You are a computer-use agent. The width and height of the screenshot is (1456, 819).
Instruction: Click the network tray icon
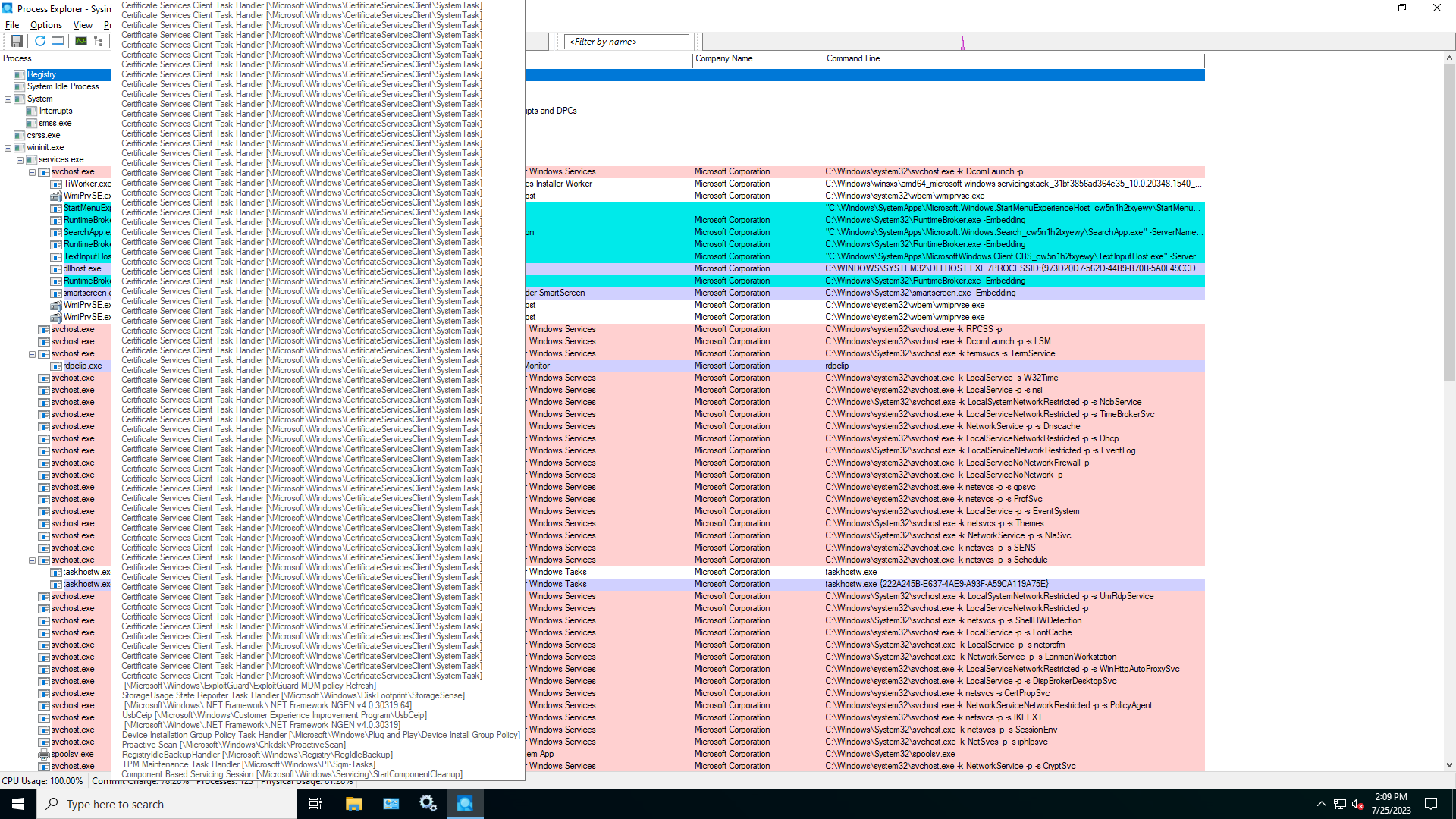[x=1340, y=804]
